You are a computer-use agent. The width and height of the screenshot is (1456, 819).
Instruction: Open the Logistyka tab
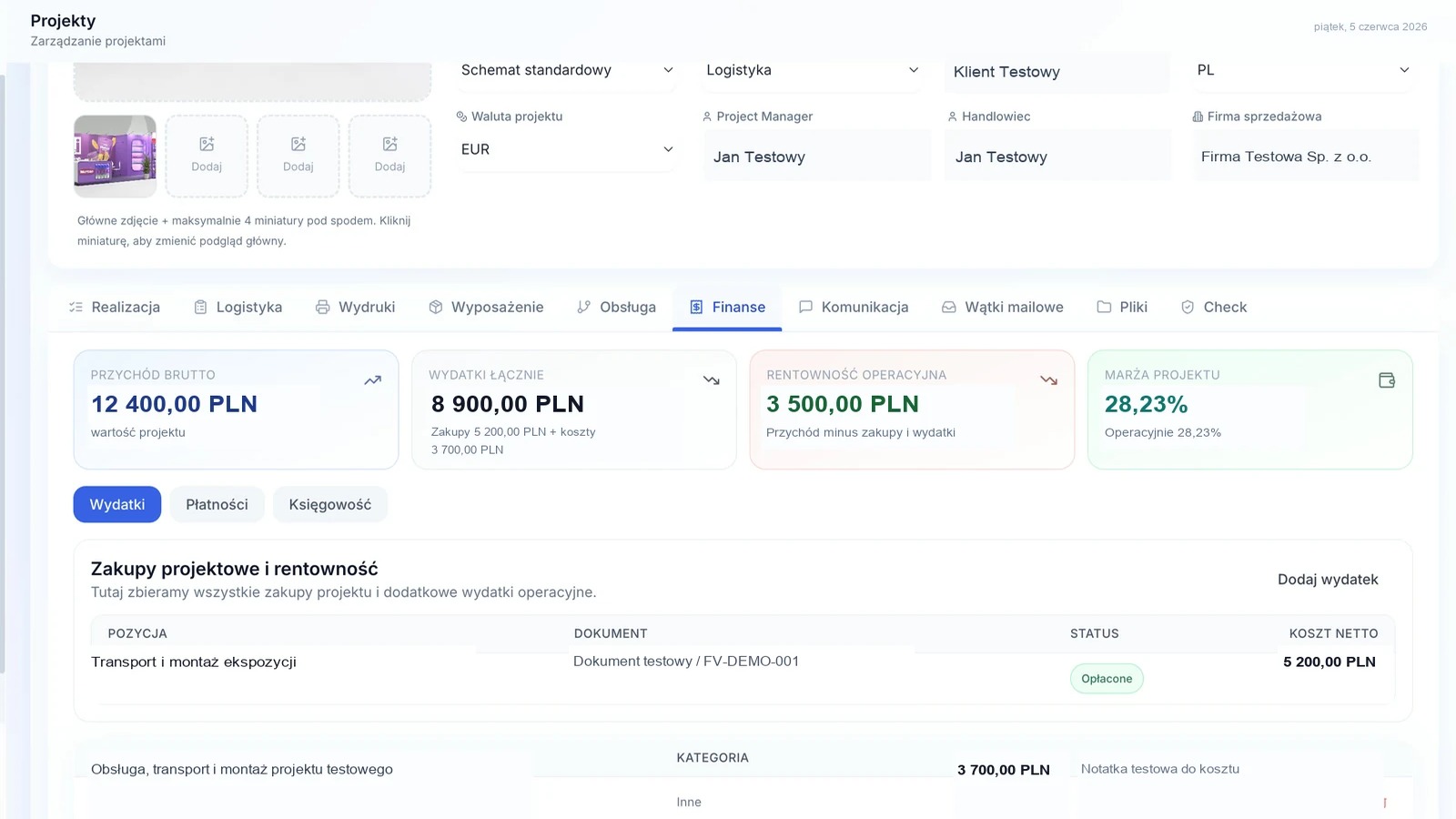point(238,308)
